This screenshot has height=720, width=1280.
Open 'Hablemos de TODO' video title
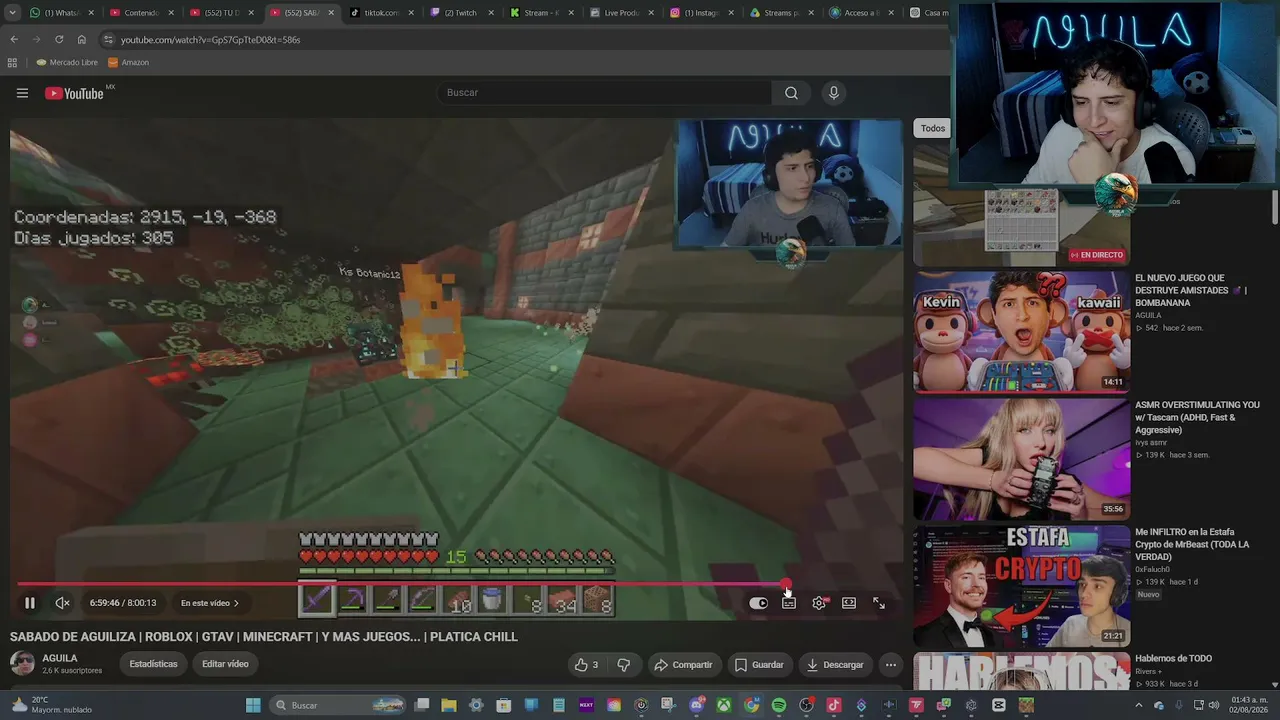(x=1173, y=658)
